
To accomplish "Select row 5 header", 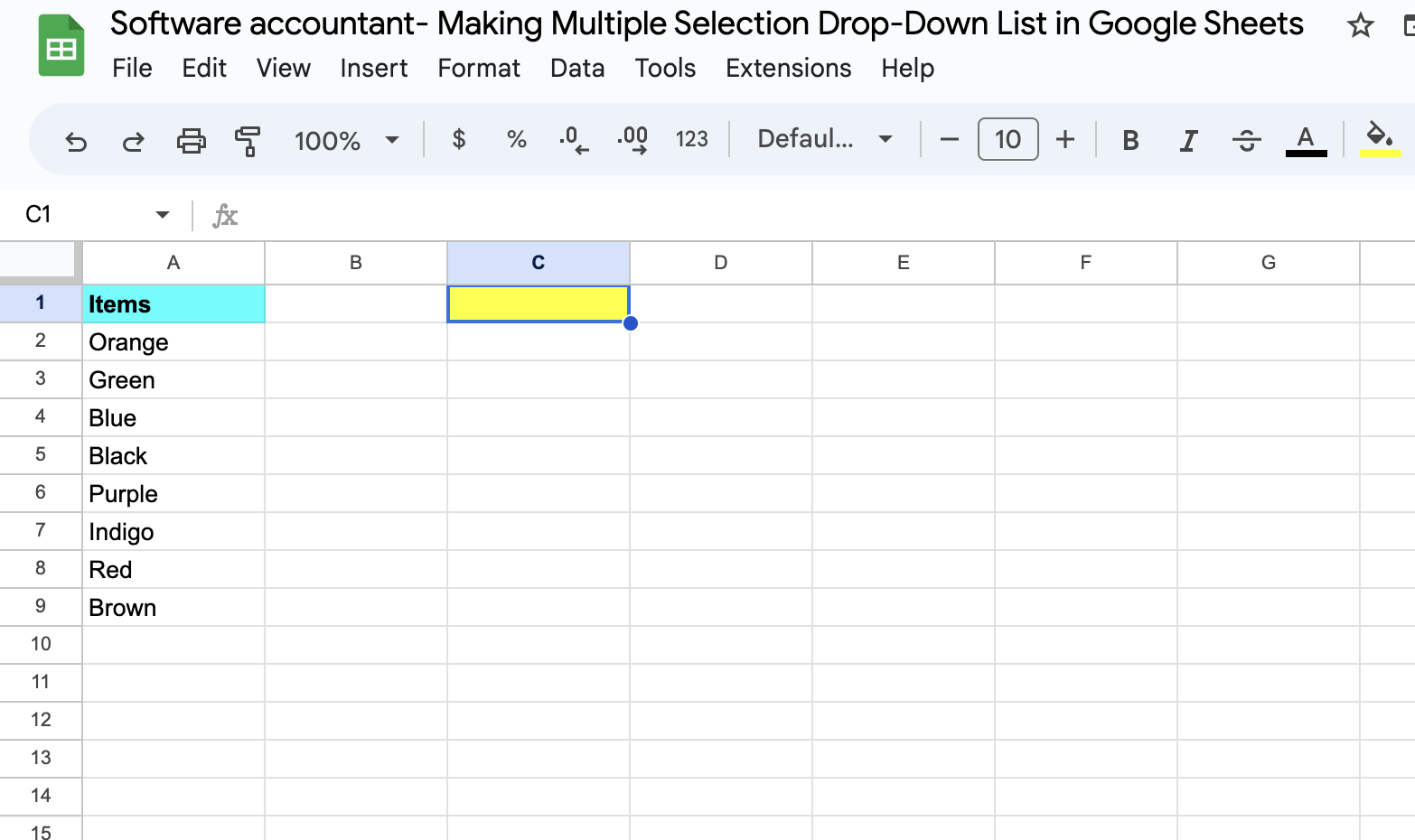I will click(41, 455).
